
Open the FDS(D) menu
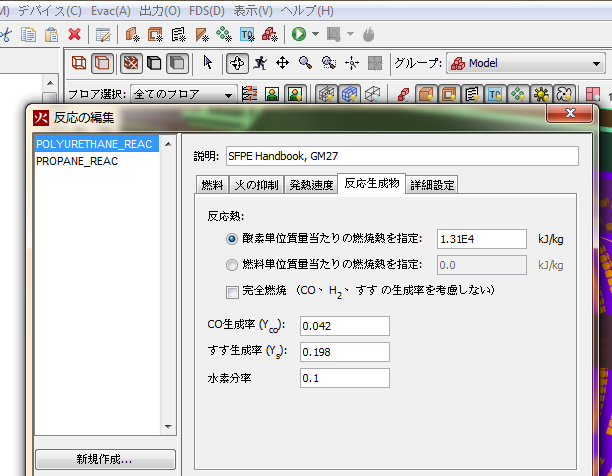pyautogui.click(x=207, y=11)
